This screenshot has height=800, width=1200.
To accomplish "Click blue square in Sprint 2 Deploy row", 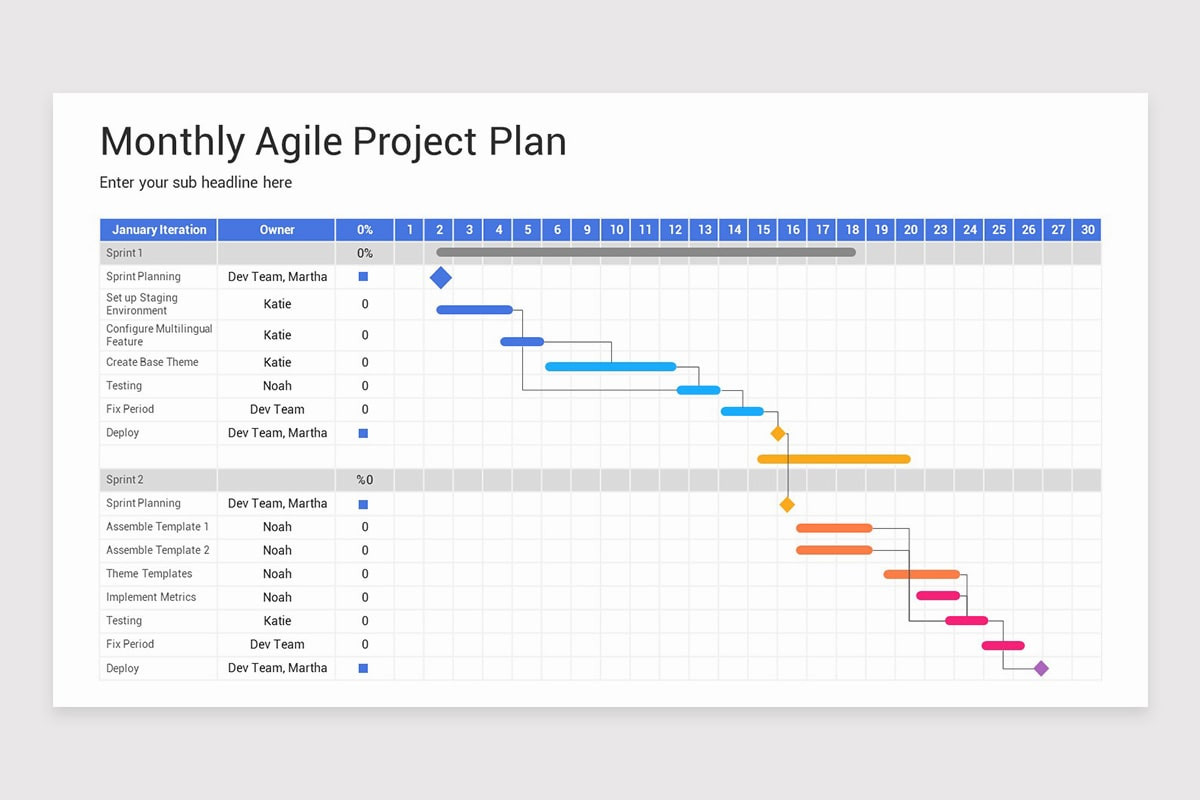I will [363, 668].
